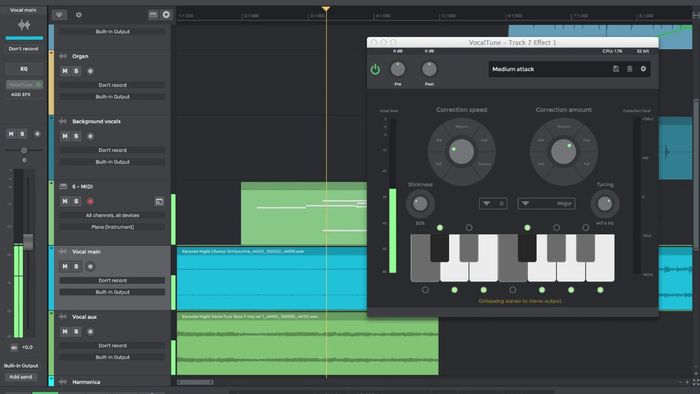Open the Major scale type dropdown
This screenshot has width=700, height=394.
pos(546,204)
